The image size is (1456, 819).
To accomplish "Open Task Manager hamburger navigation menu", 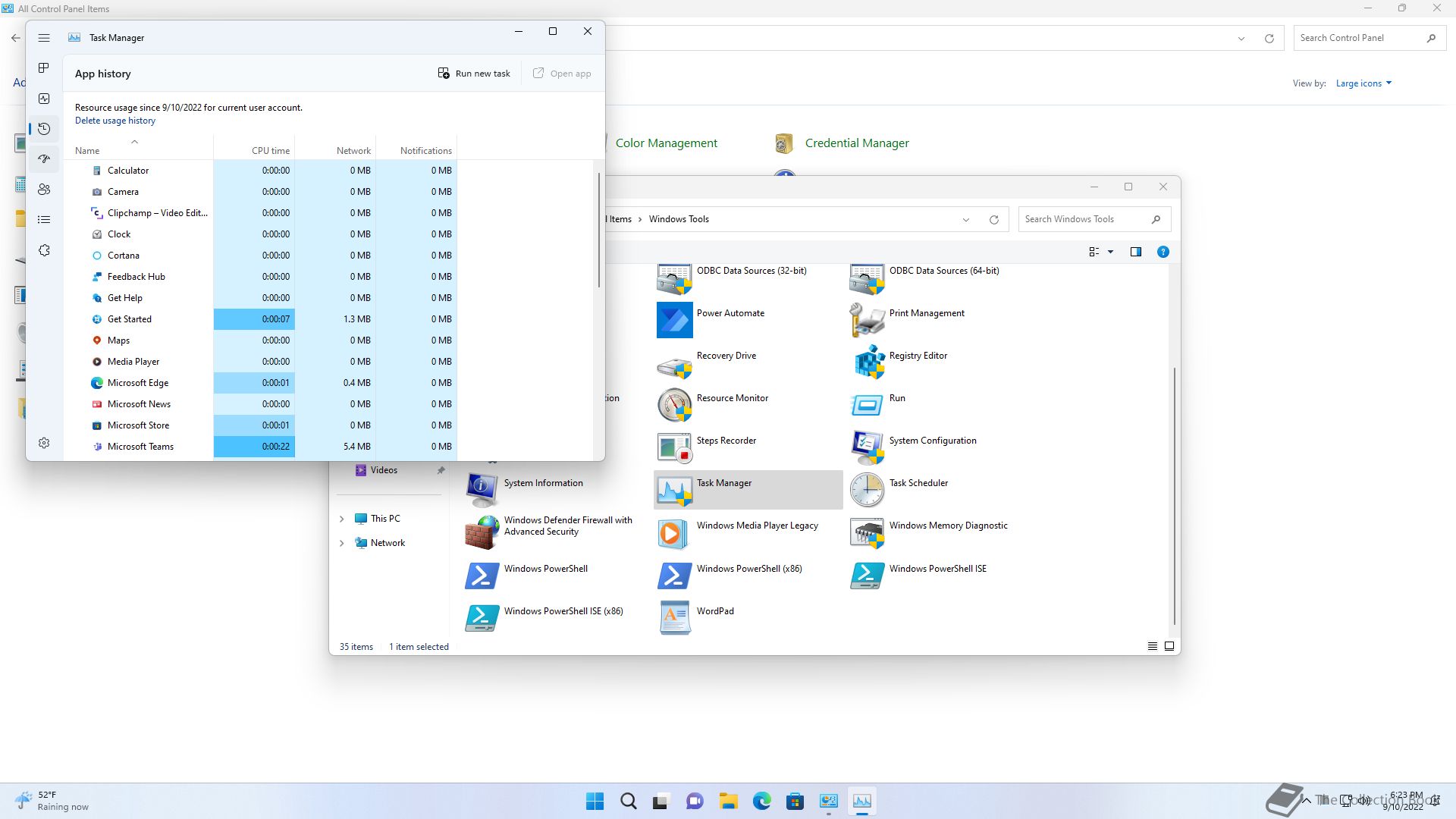I will (x=44, y=38).
